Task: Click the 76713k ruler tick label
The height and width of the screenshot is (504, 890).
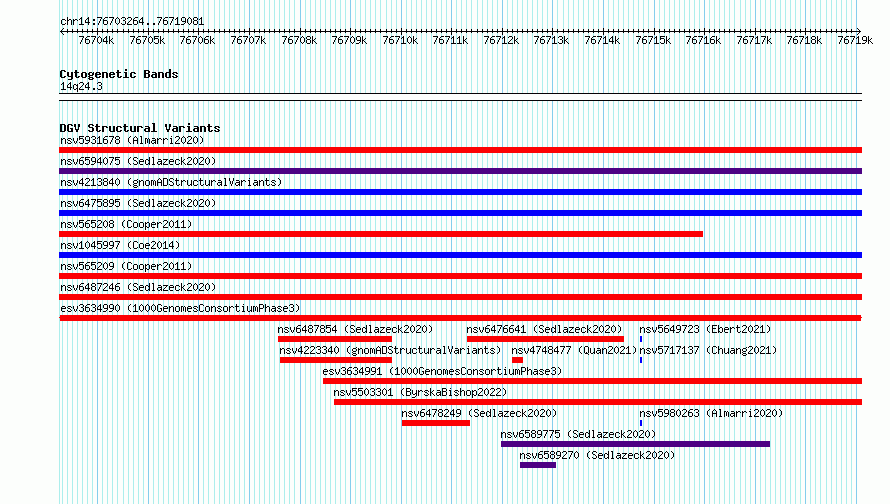Action: (x=551, y=41)
